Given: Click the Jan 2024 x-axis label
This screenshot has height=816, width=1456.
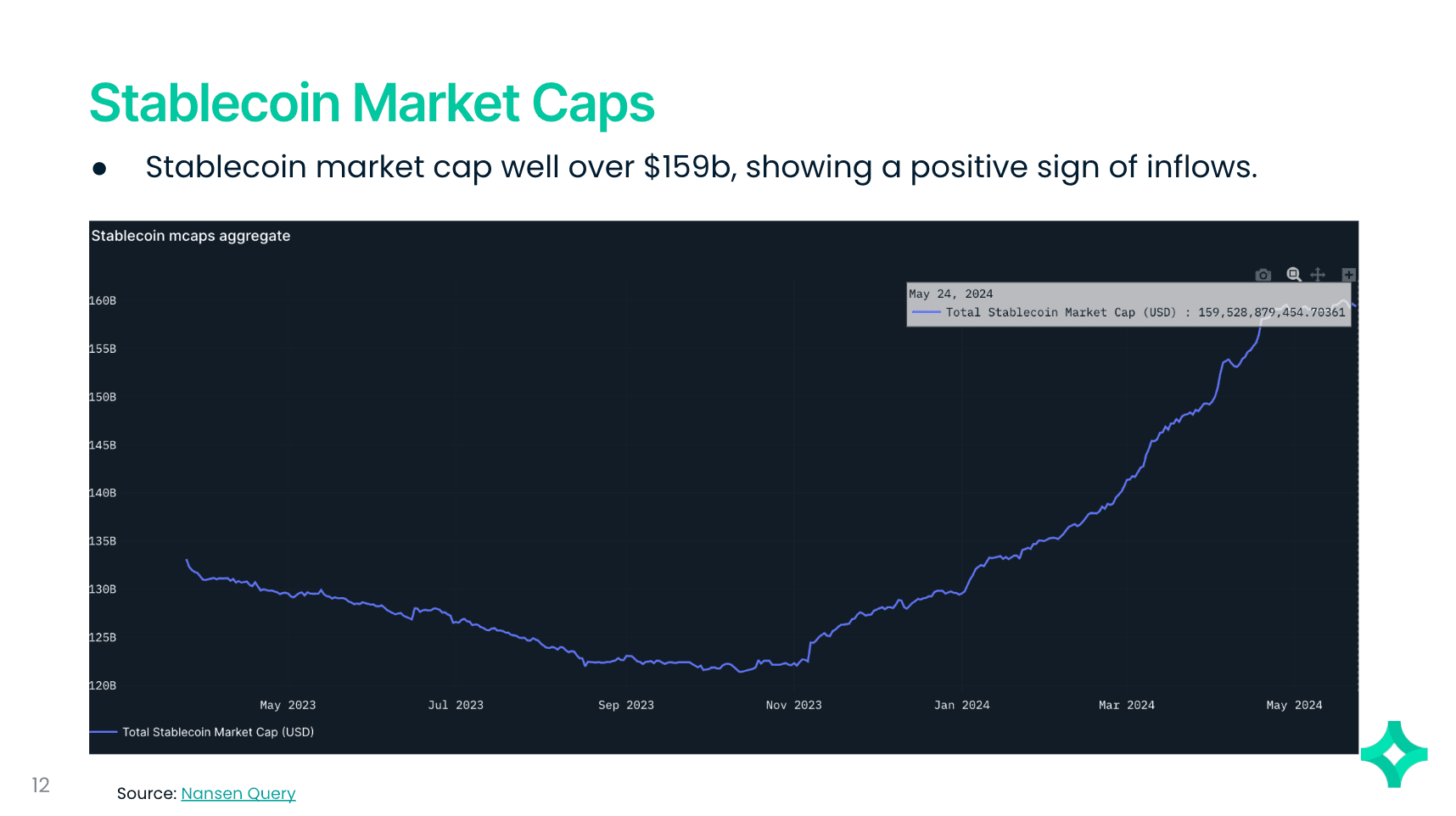Looking at the screenshot, I should [x=961, y=705].
